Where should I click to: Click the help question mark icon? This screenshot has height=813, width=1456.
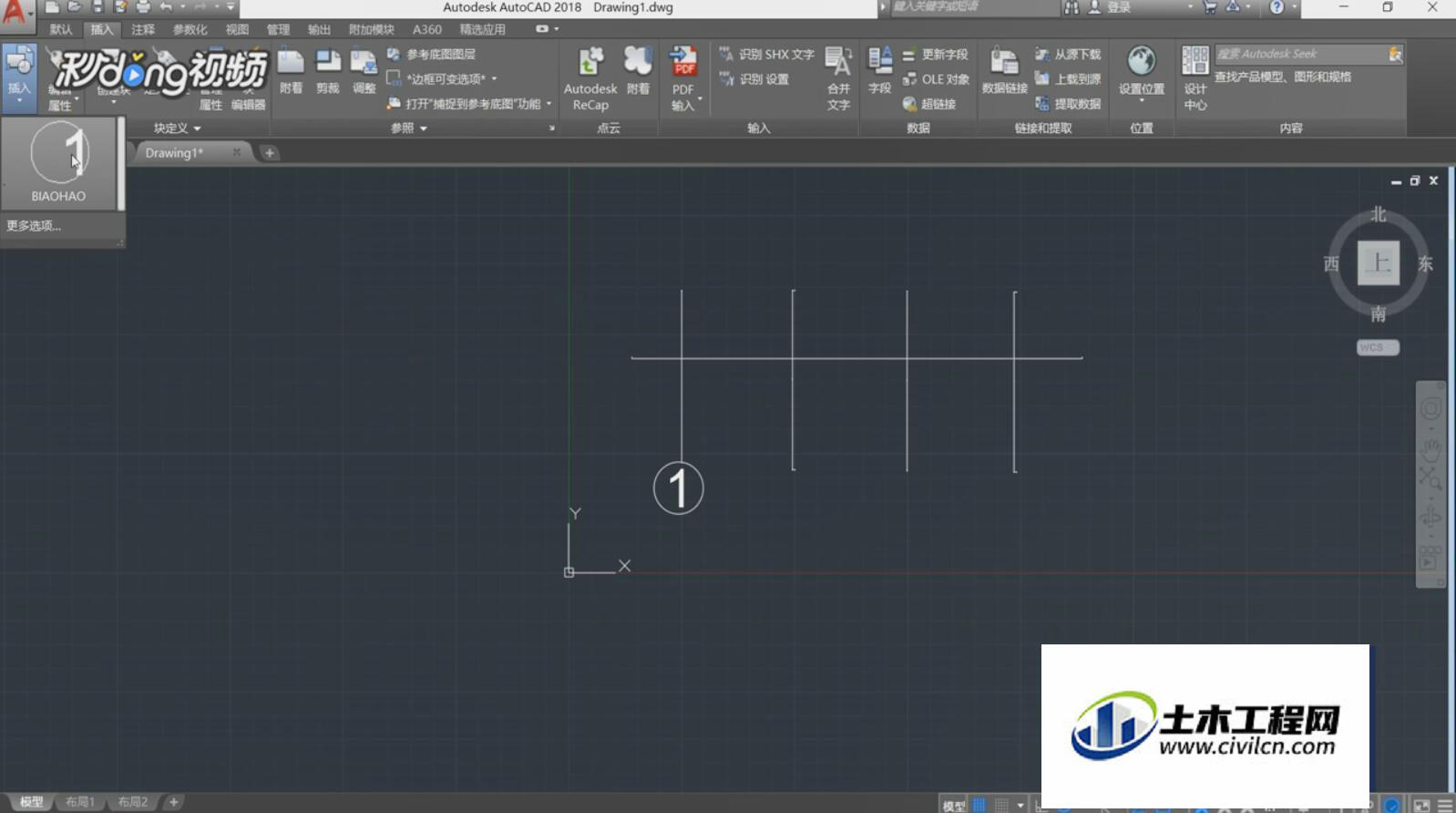1277,6
